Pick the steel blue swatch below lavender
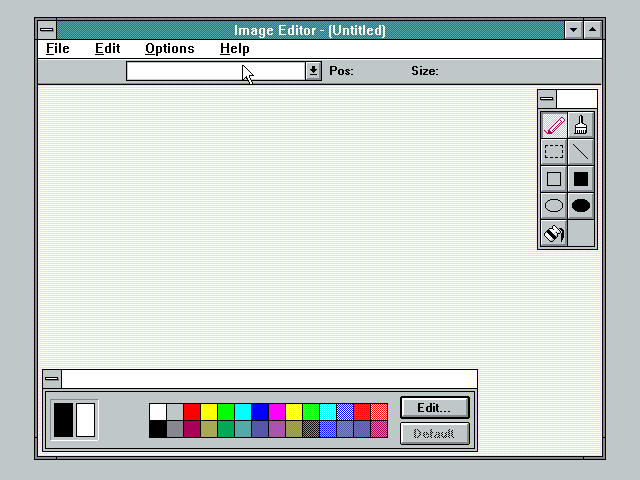The width and height of the screenshot is (640, 480). click(x=345, y=429)
